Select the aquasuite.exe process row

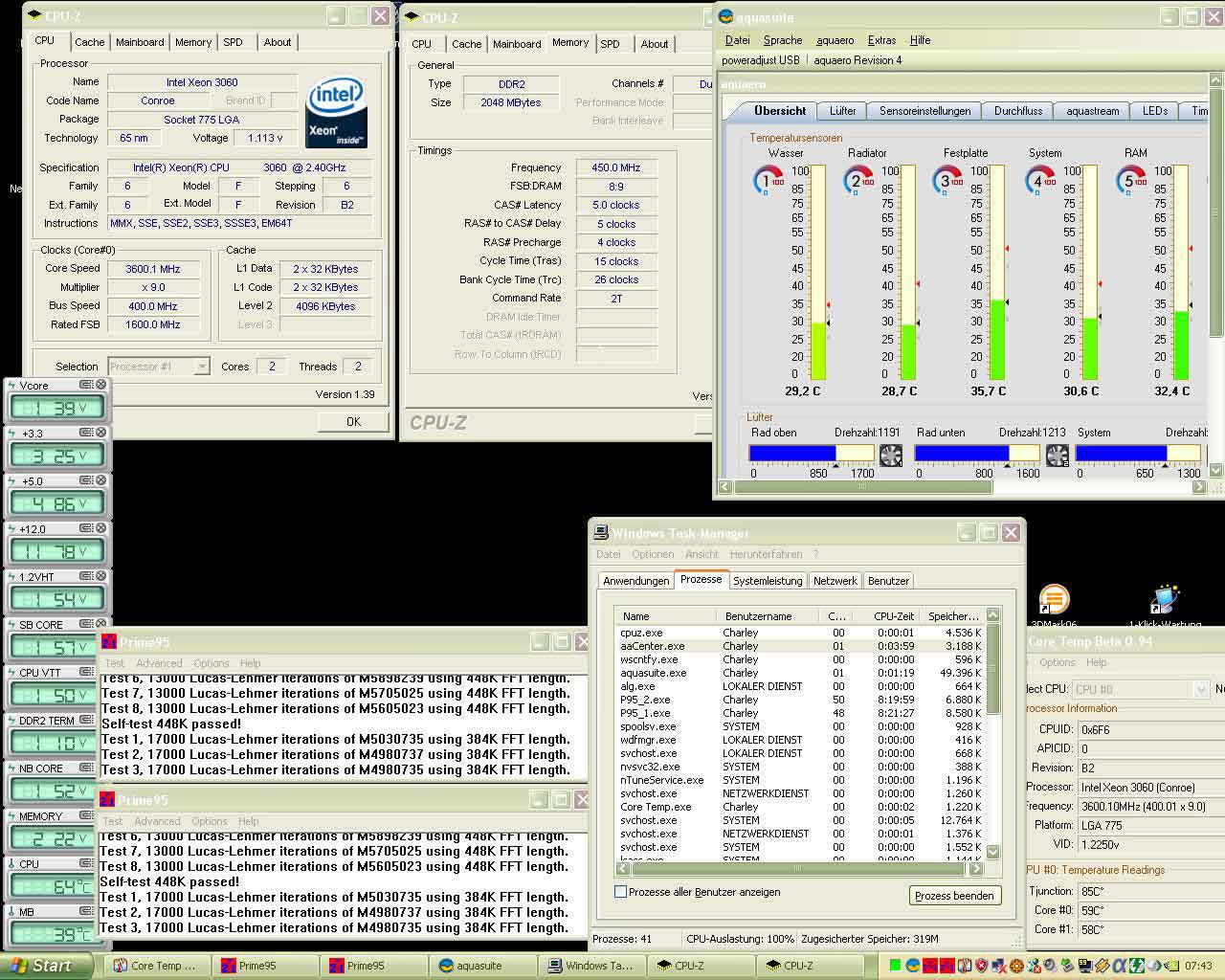[x=800, y=673]
